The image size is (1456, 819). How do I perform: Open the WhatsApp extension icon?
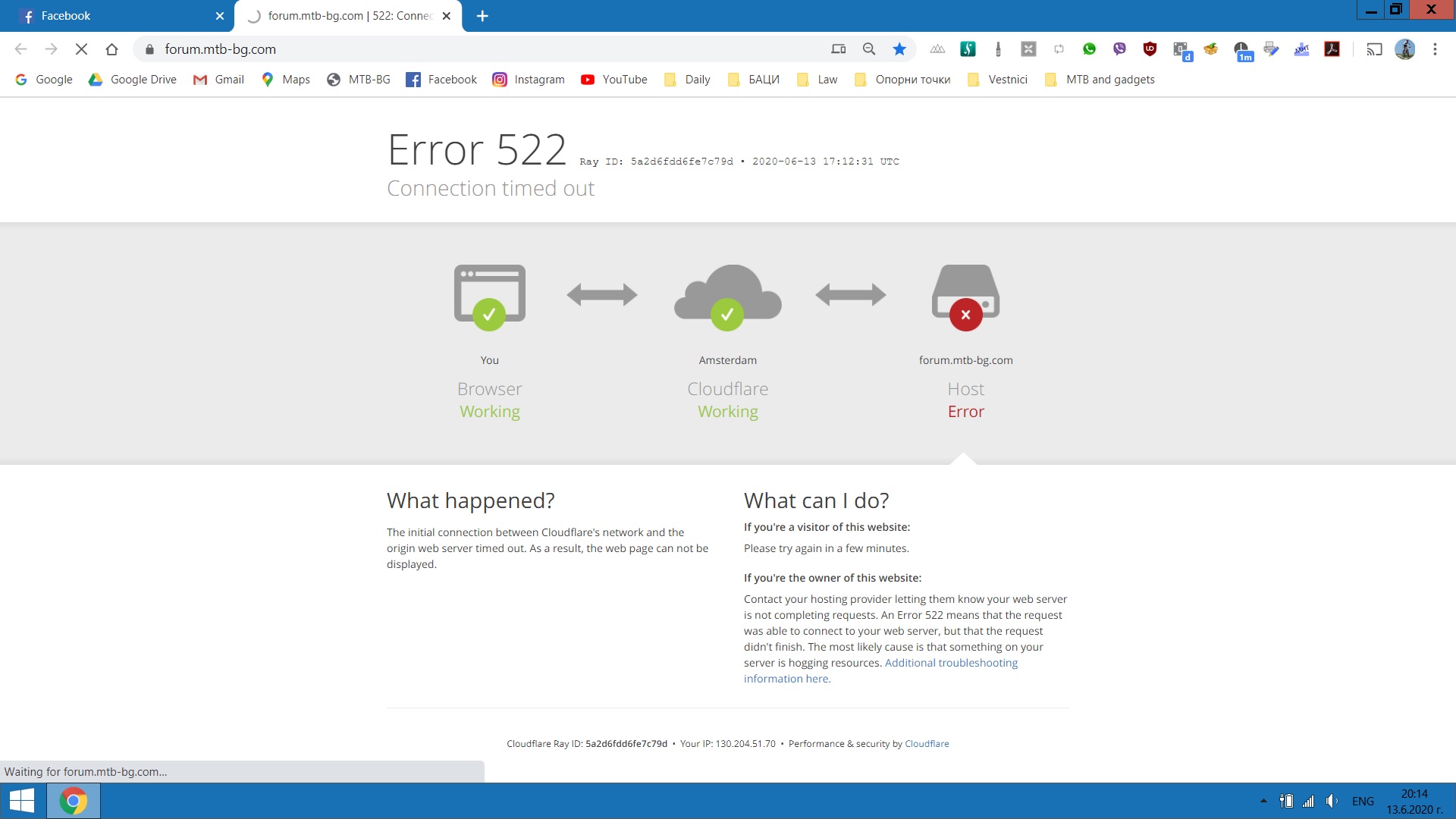point(1089,49)
